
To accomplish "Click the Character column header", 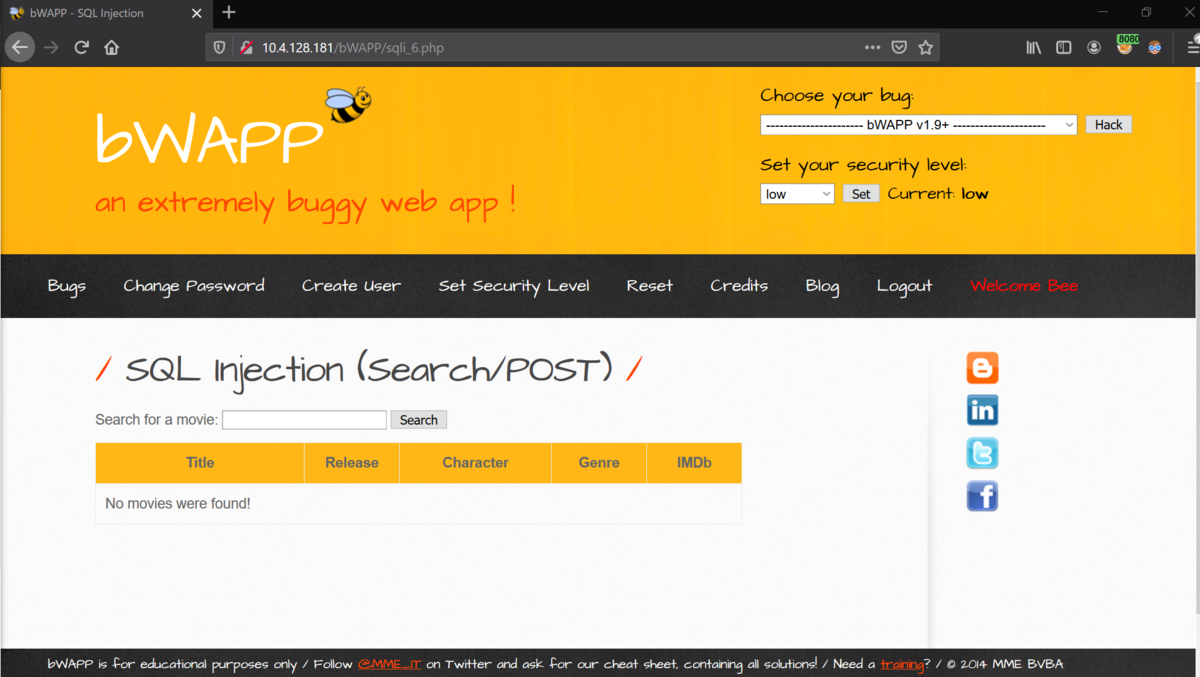I will pyautogui.click(x=475, y=463).
